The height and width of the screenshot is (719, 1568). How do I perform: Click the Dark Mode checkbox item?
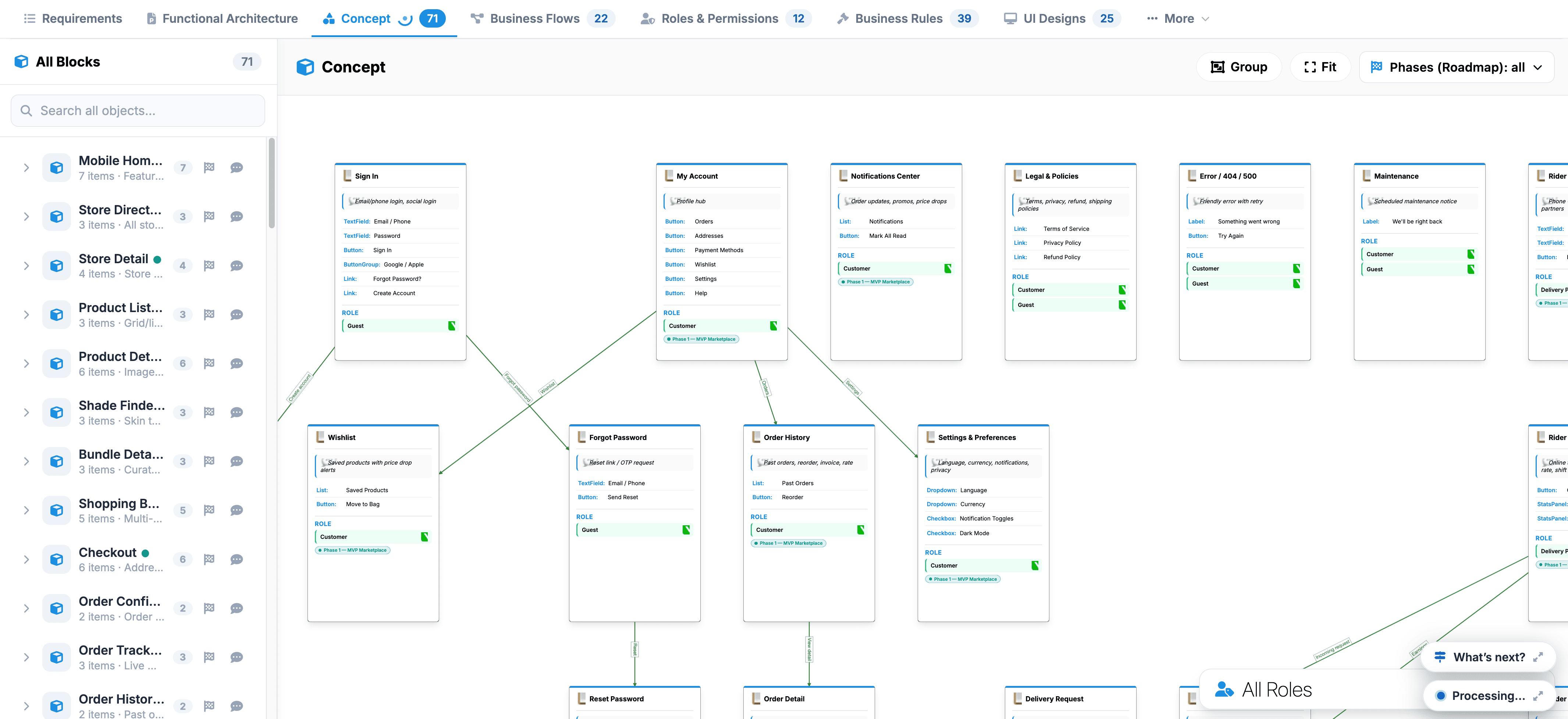point(983,533)
